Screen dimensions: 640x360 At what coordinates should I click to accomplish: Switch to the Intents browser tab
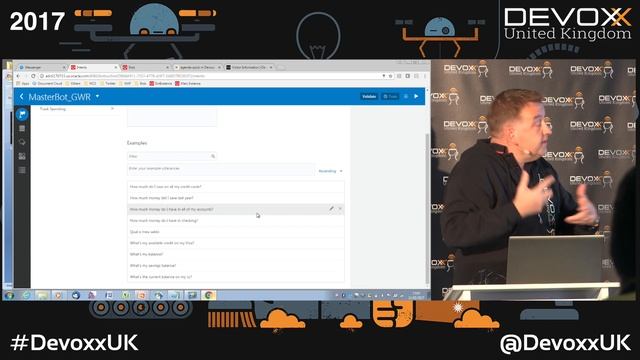[x=93, y=67]
